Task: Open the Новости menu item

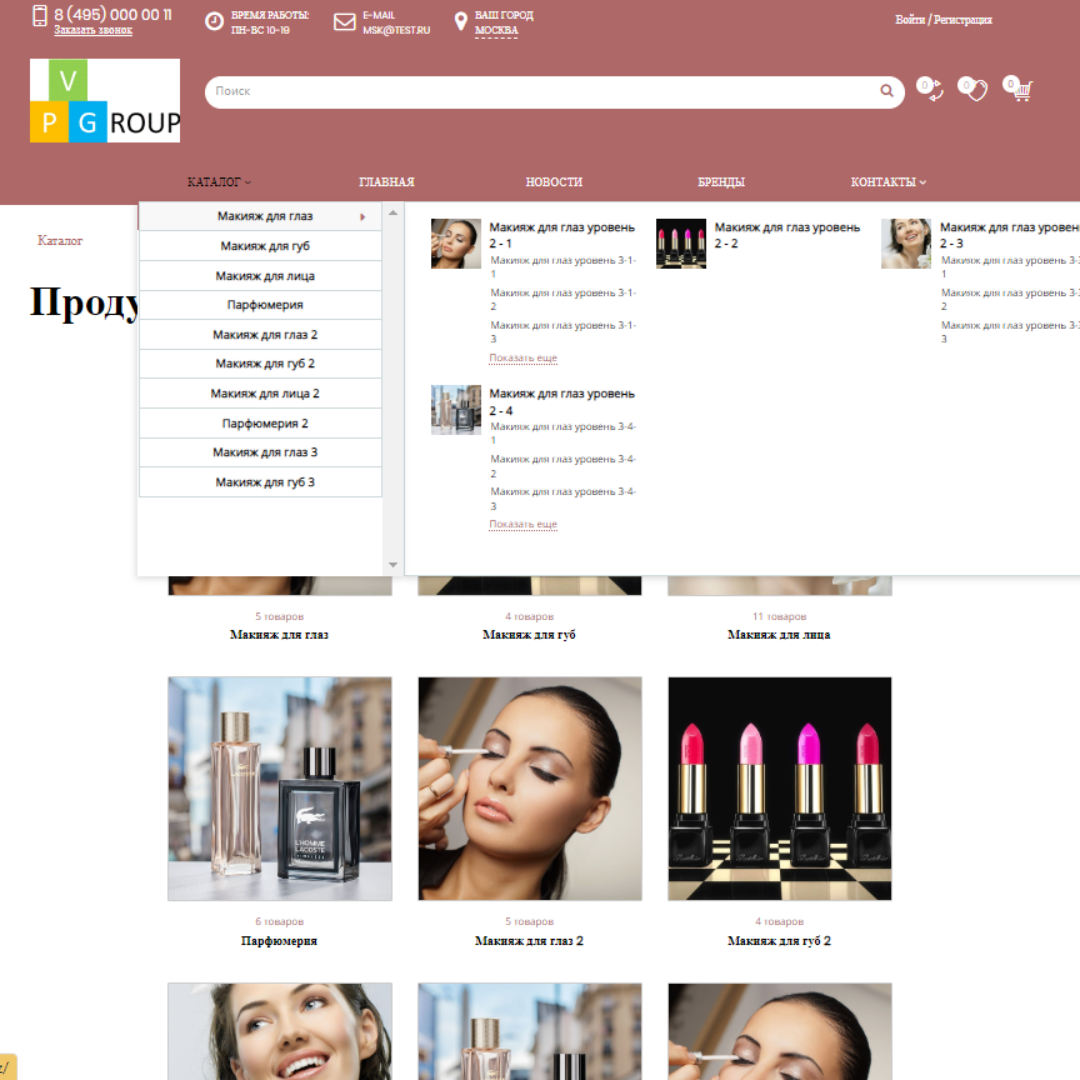Action: [554, 182]
